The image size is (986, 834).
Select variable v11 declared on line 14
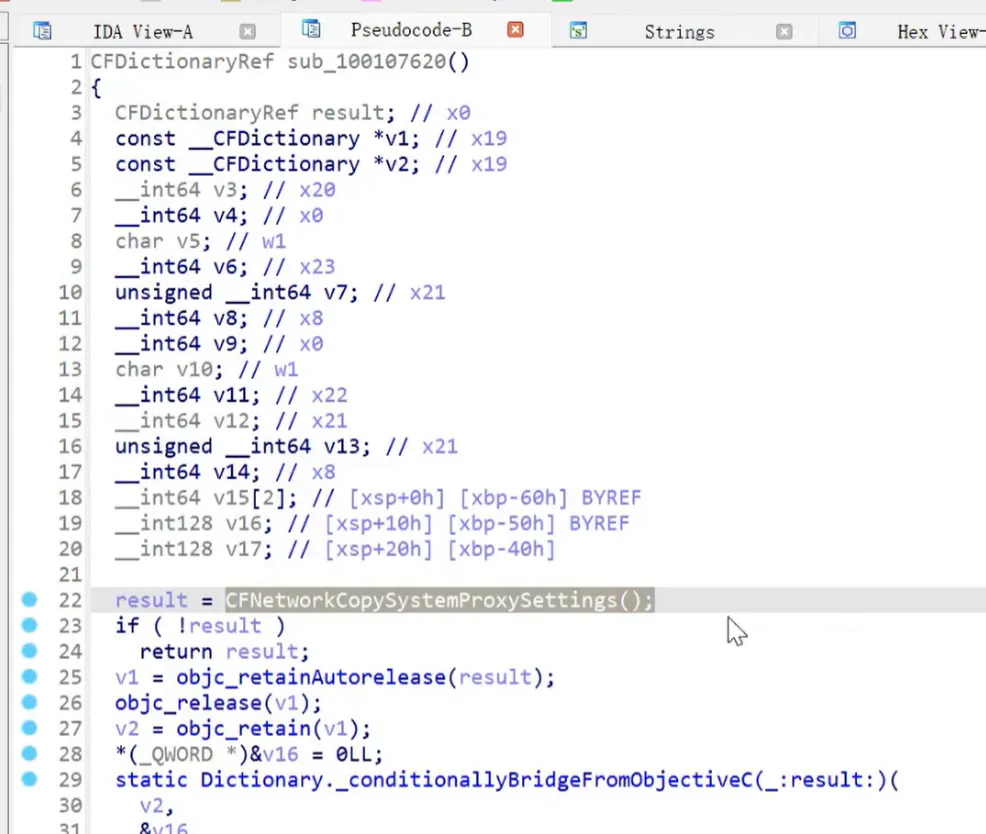(x=231, y=396)
